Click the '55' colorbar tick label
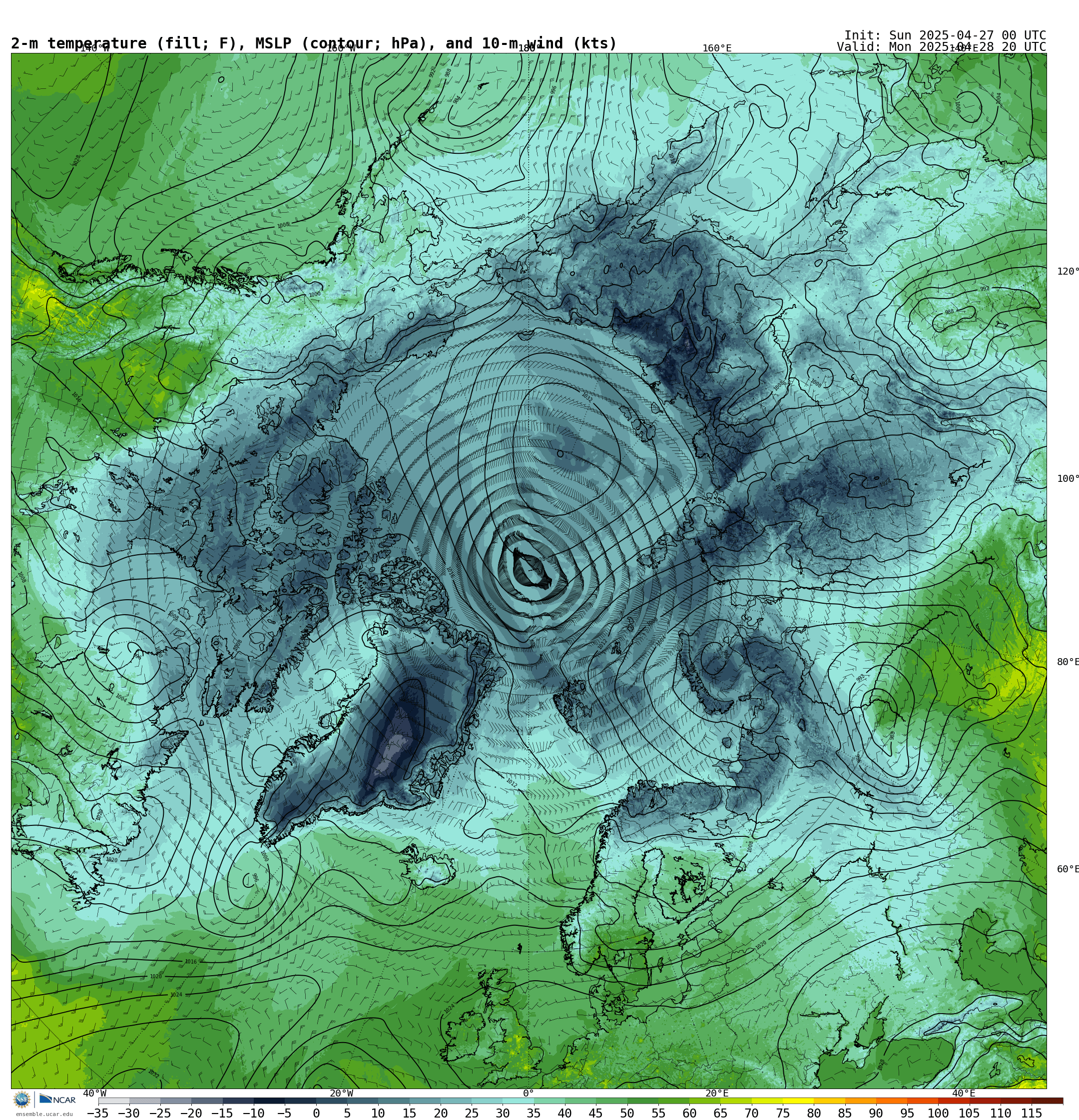The width and height of the screenshot is (1079, 1120). pyautogui.click(x=658, y=1113)
